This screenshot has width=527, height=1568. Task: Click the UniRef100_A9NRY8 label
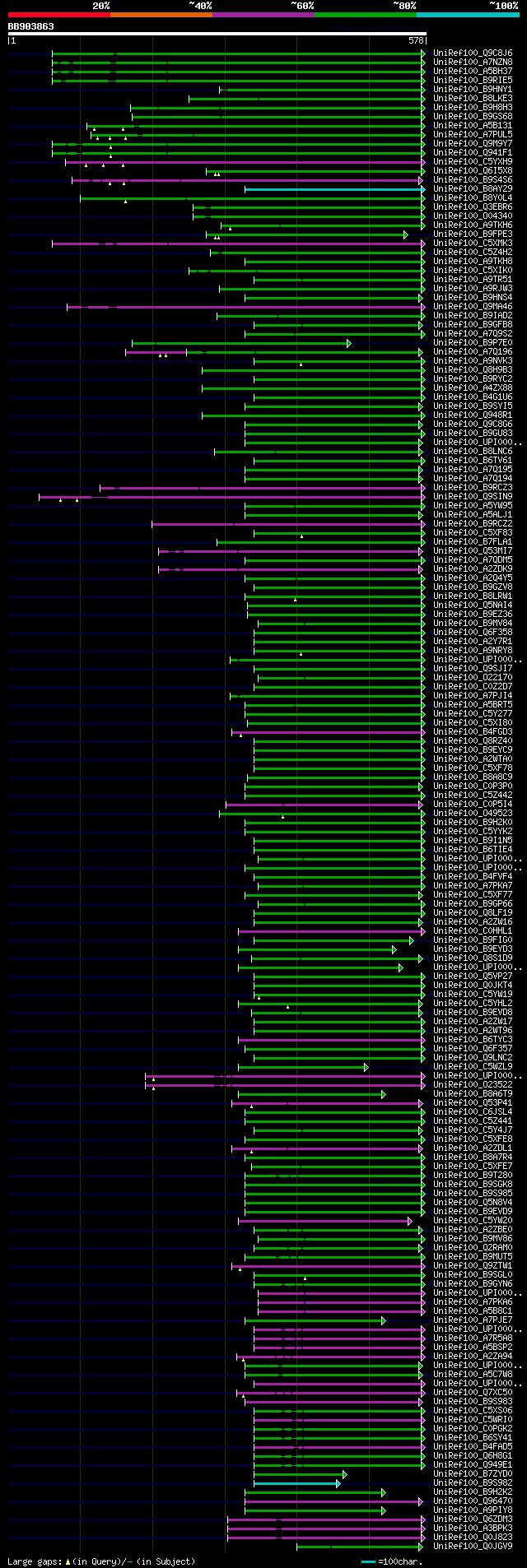pyautogui.click(x=473, y=651)
